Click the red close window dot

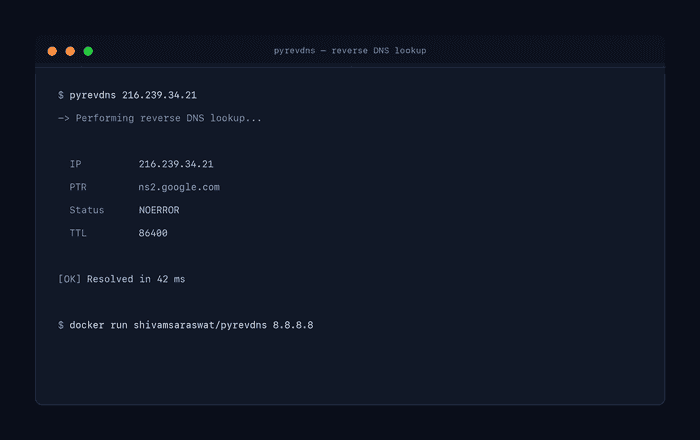pyautogui.click(x=52, y=51)
